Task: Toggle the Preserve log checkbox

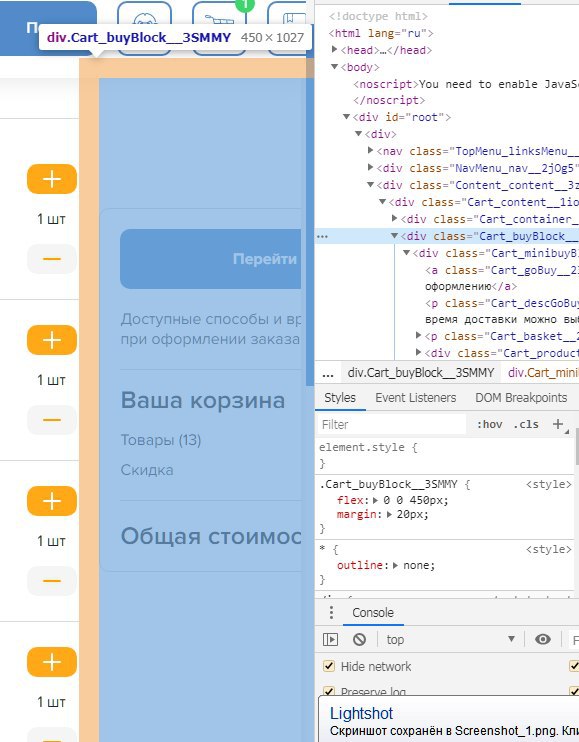Action: (328, 691)
